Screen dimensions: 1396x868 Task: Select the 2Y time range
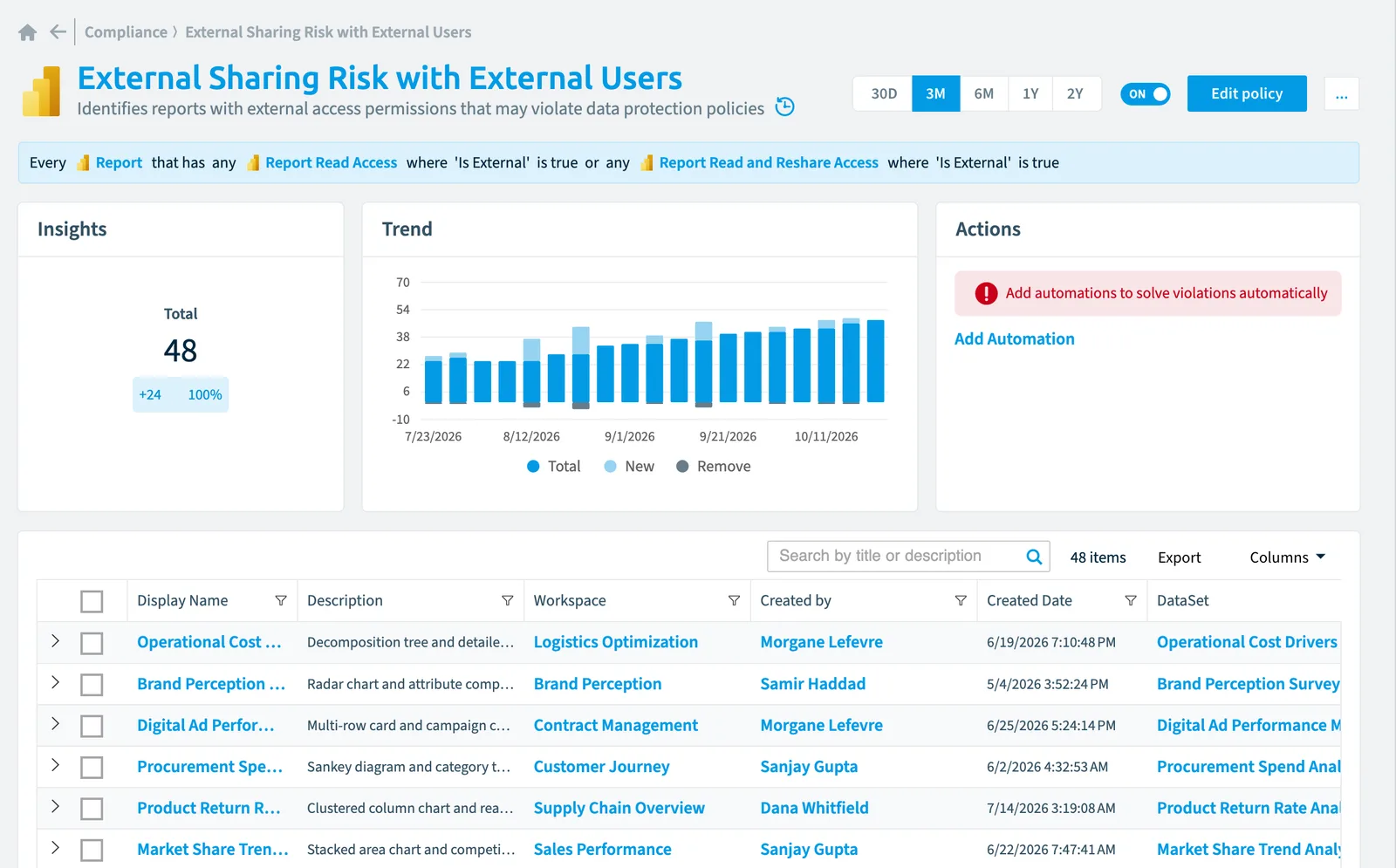coord(1075,93)
